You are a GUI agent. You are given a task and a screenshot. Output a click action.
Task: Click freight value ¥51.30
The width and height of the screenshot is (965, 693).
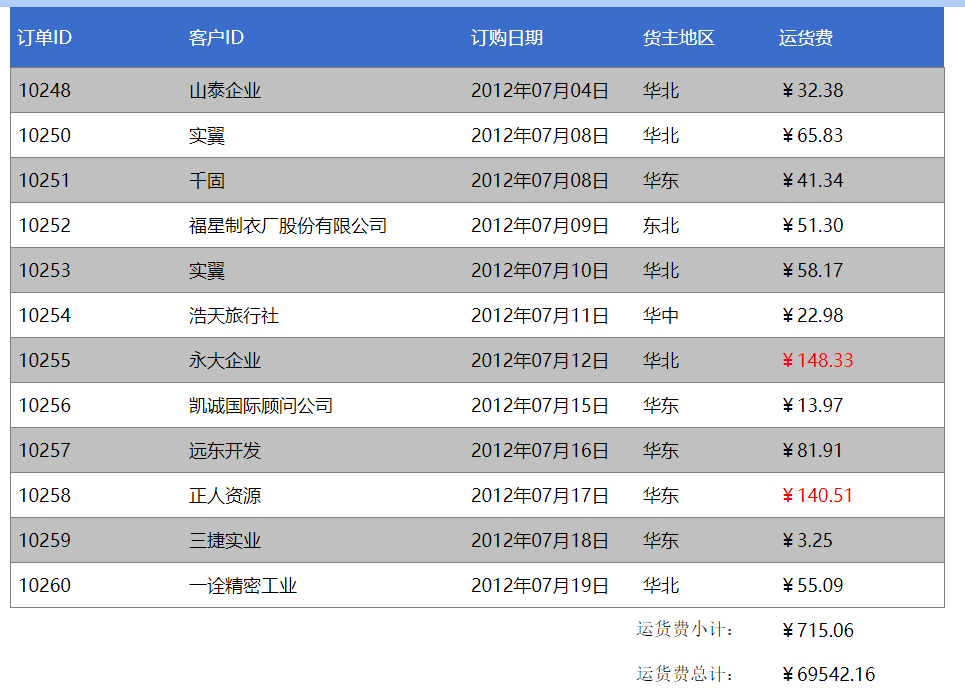(812, 225)
